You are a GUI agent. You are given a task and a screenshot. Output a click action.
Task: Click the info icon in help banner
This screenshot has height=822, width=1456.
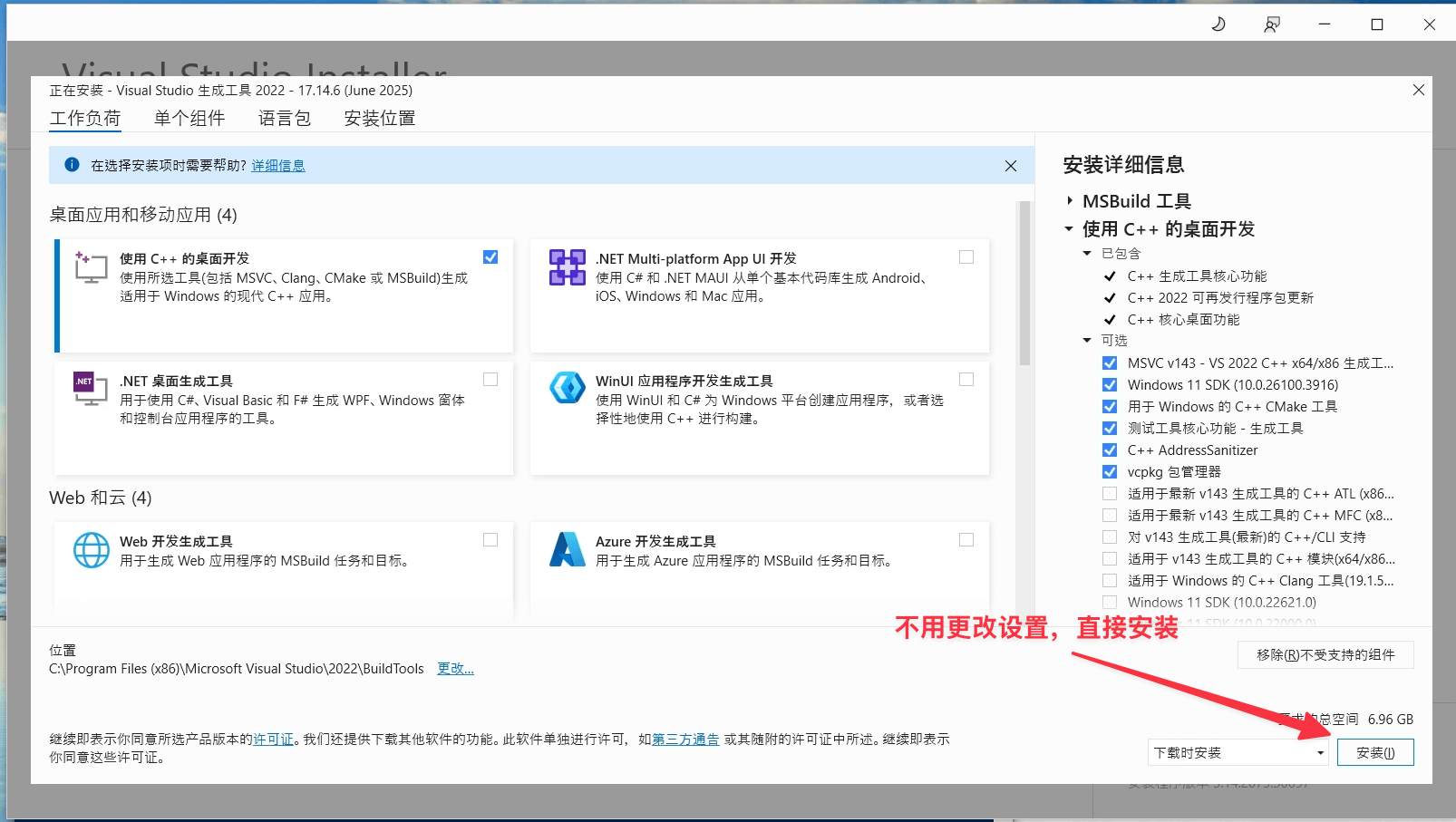tap(72, 165)
